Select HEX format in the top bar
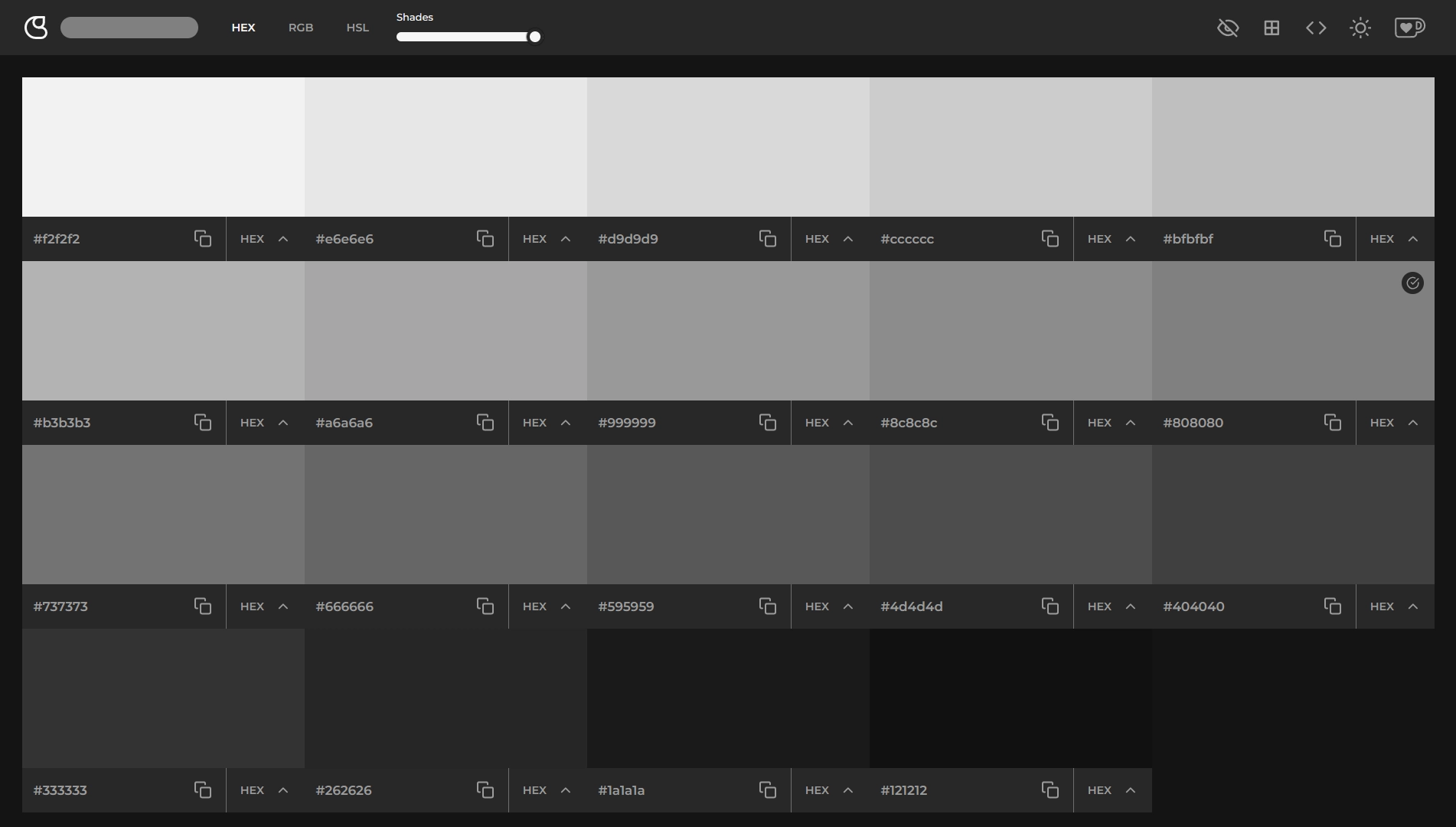Screen dimensions: 1456x827 tap(243, 28)
